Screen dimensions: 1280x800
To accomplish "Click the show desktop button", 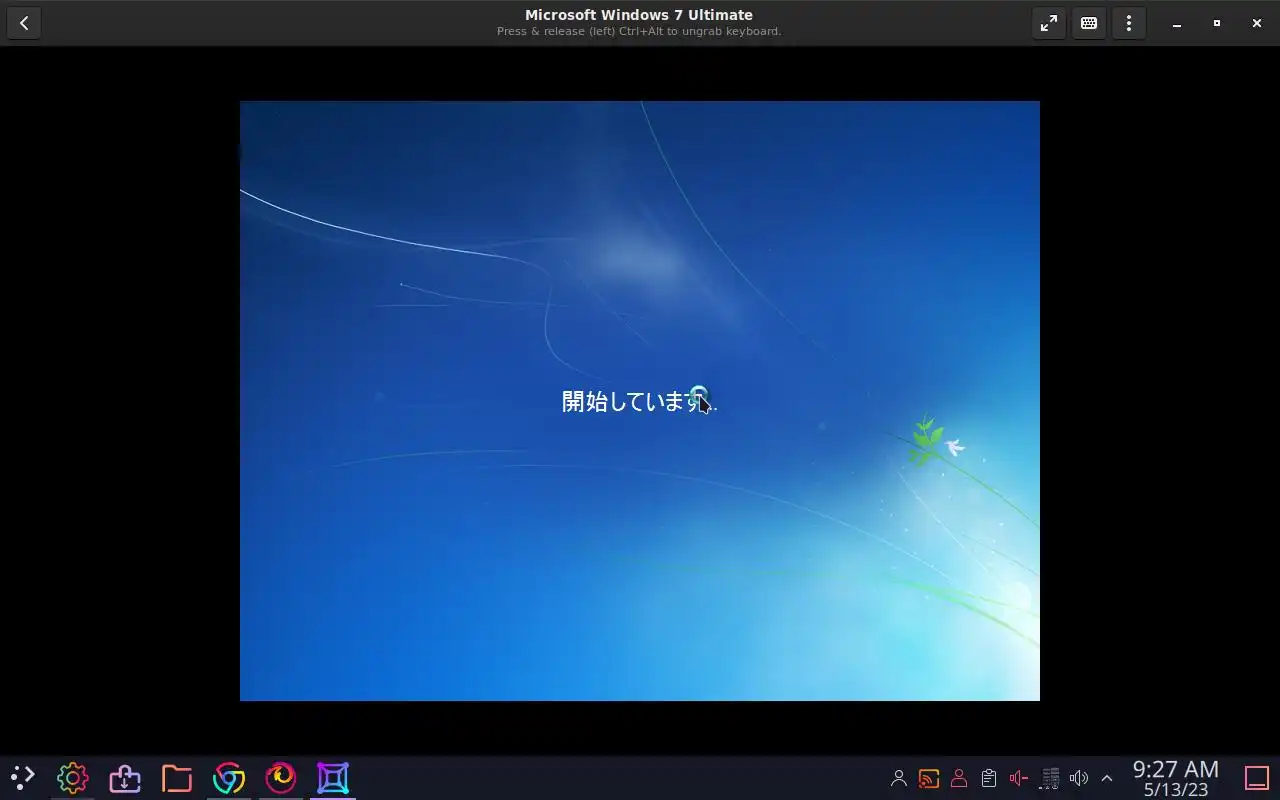I will tap(1257, 778).
